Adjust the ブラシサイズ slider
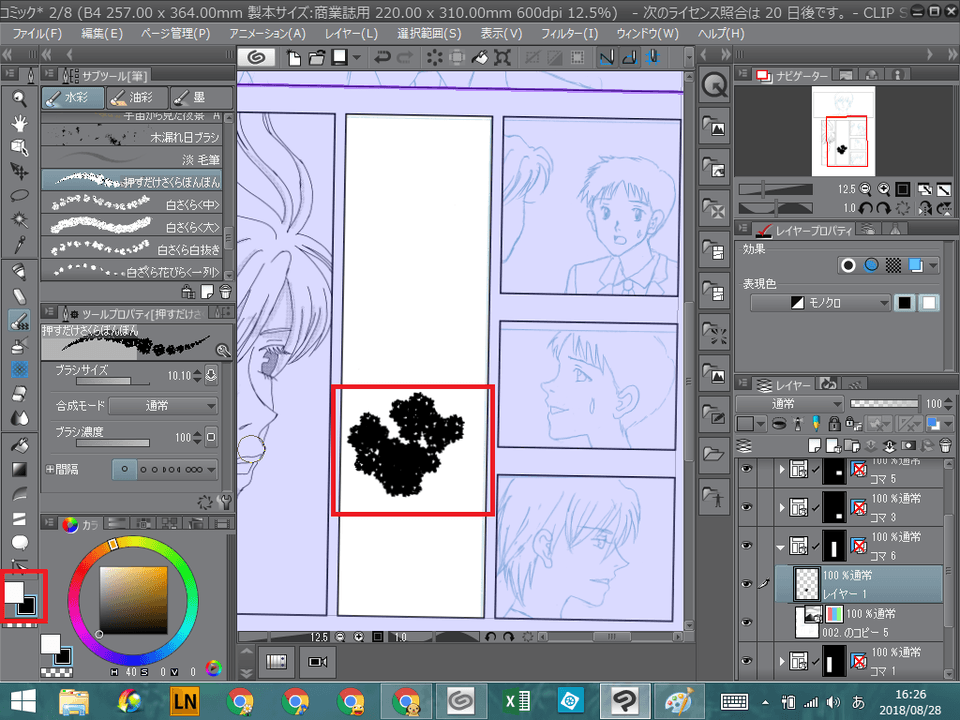 (115, 381)
